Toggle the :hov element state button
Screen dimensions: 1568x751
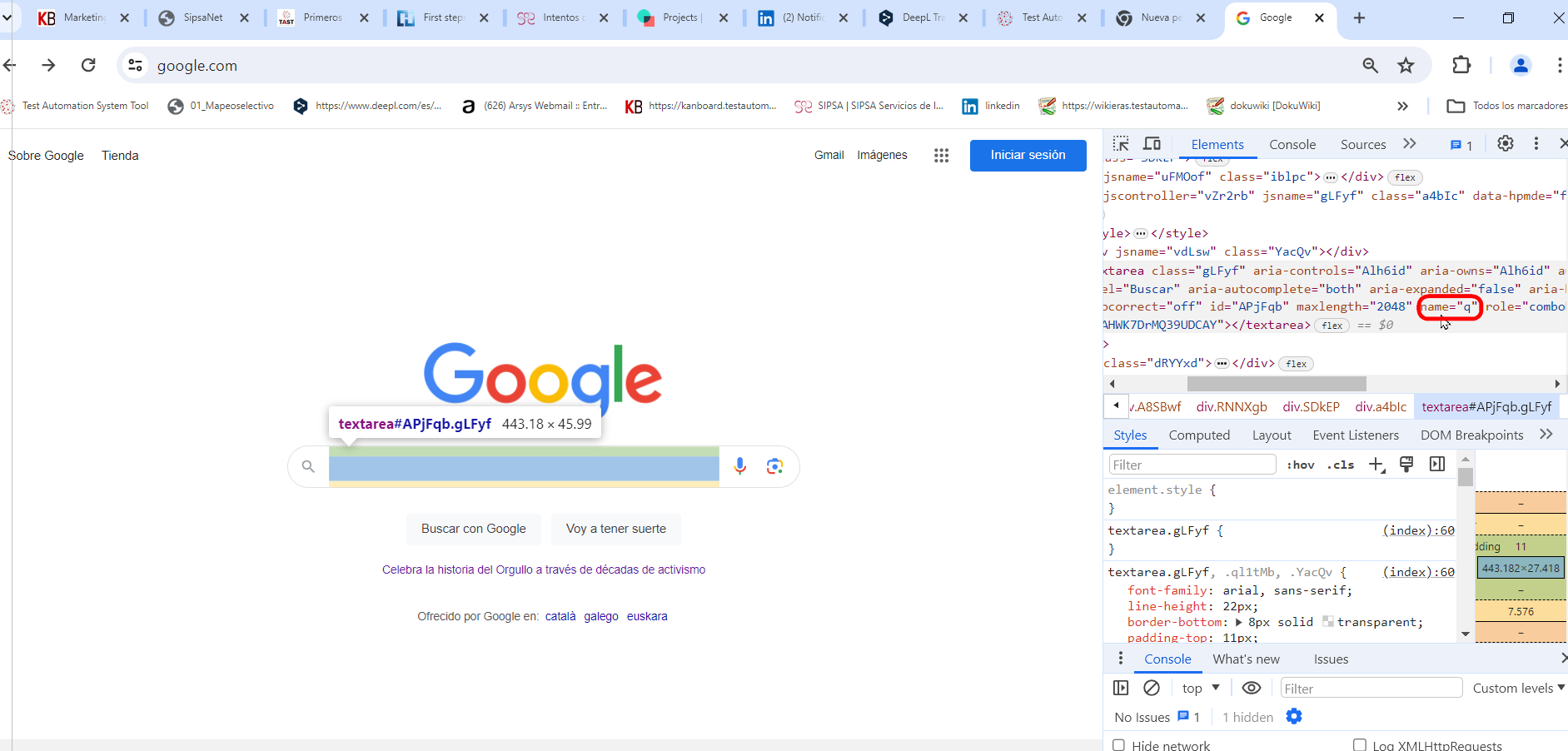(x=1300, y=465)
